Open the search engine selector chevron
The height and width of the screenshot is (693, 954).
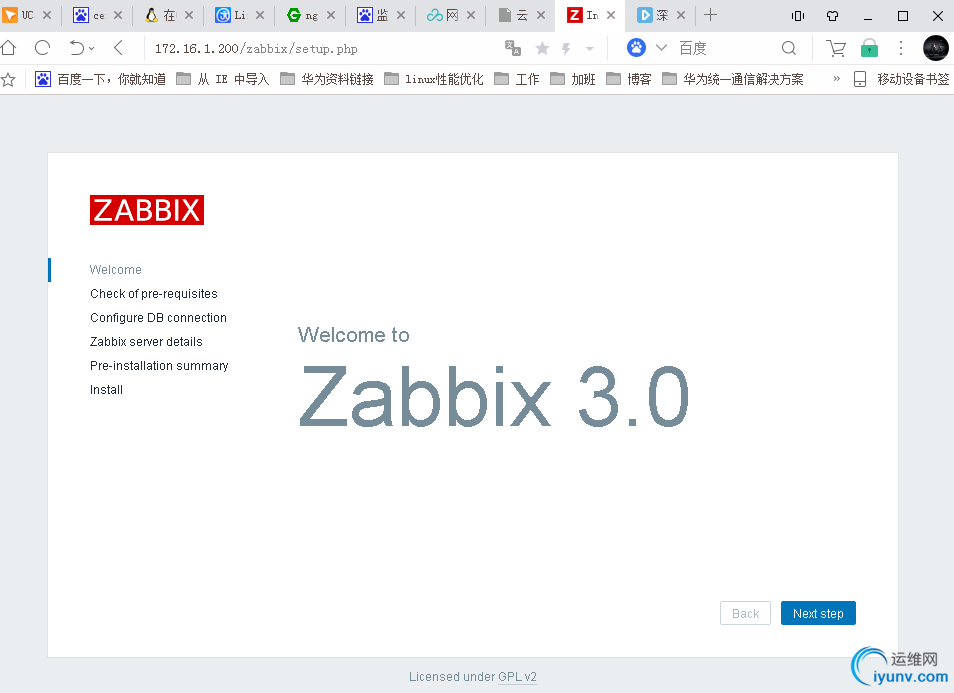(x=661, y=47)
